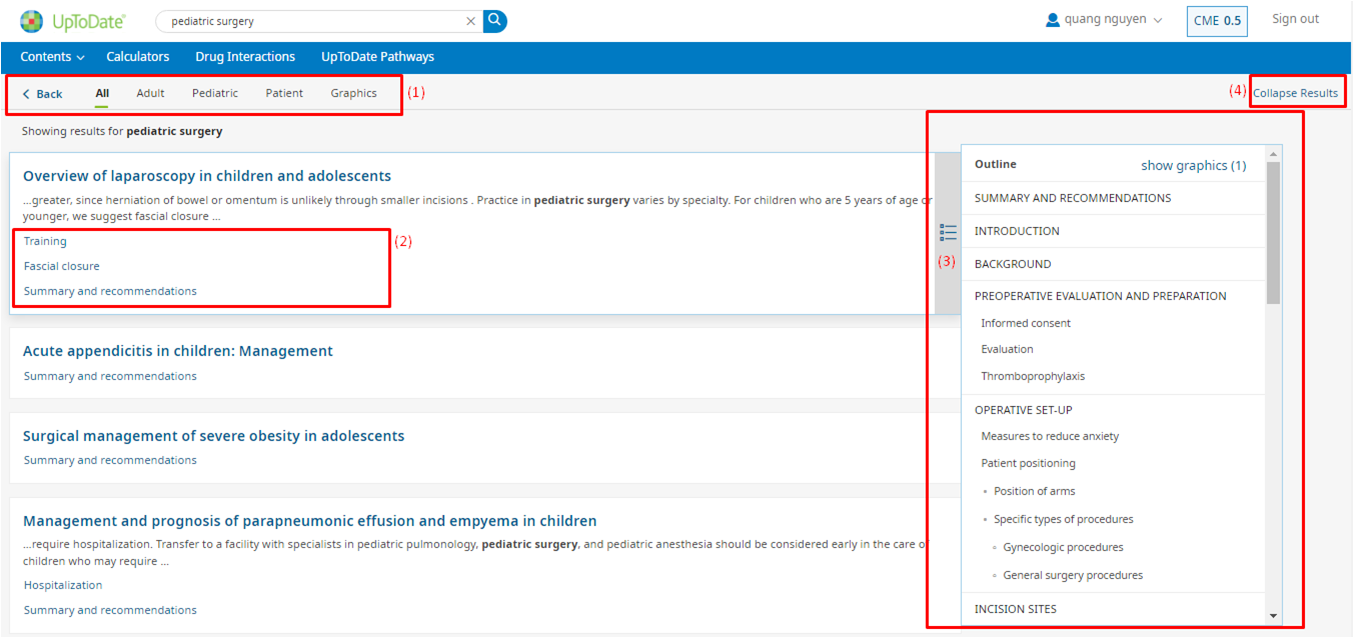The image size is (1354, 638).
Task: Switch to the Adult tab
Action: [150, 93]
